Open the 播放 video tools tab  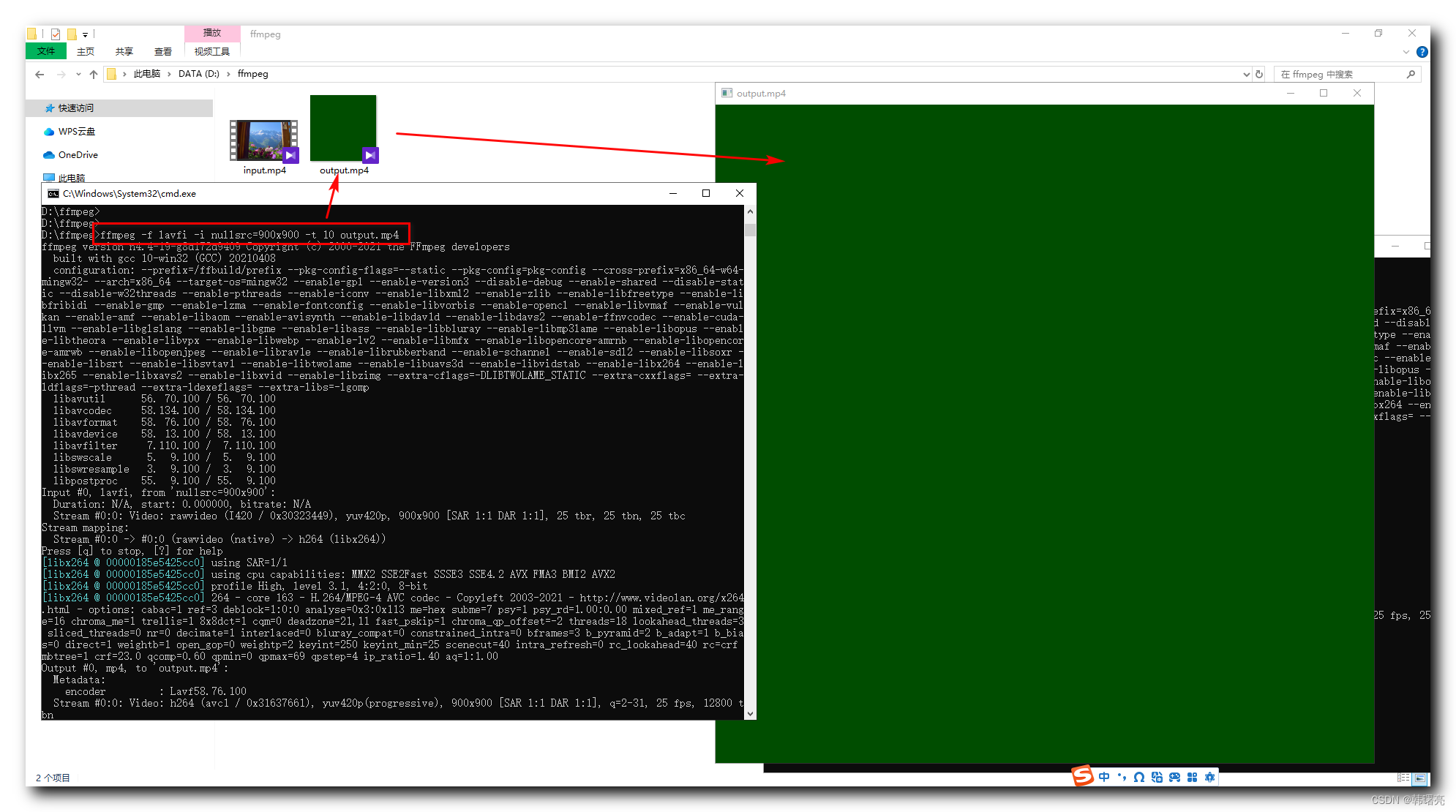[211, 33]
